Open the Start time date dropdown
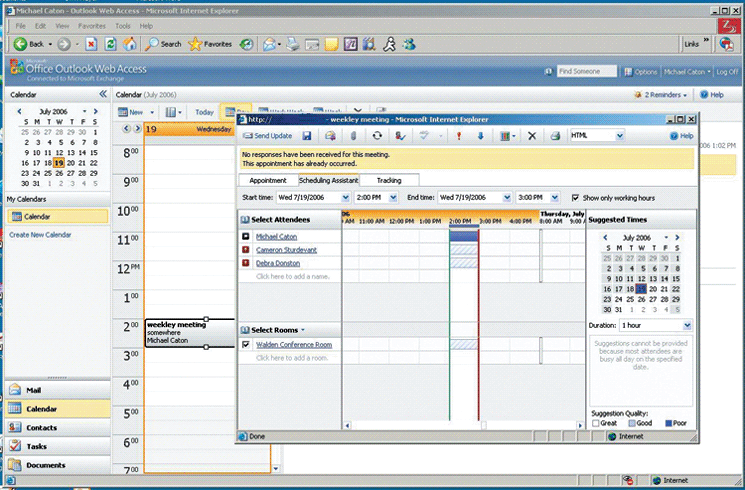This screenshot has width=745, height=490. (x=345, y=198)
